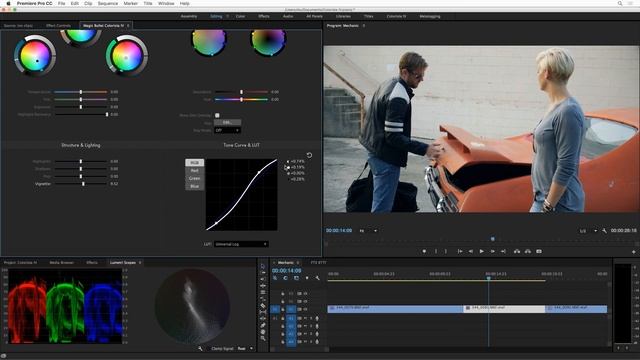Select the Hand tool

click(263, 331)
